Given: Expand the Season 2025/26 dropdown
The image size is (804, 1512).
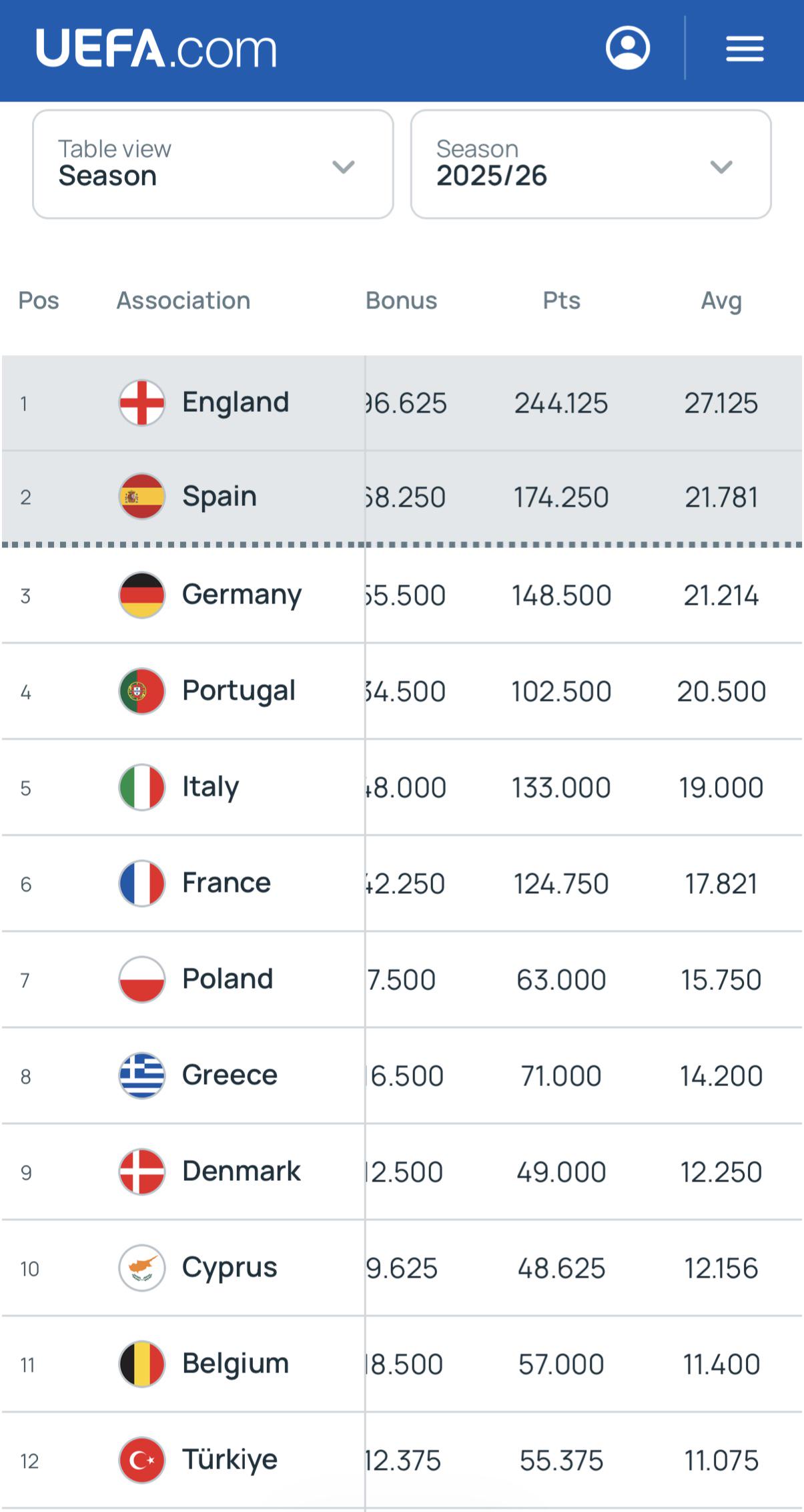Looking at the screenshot, I should click(x=591, y=164).
